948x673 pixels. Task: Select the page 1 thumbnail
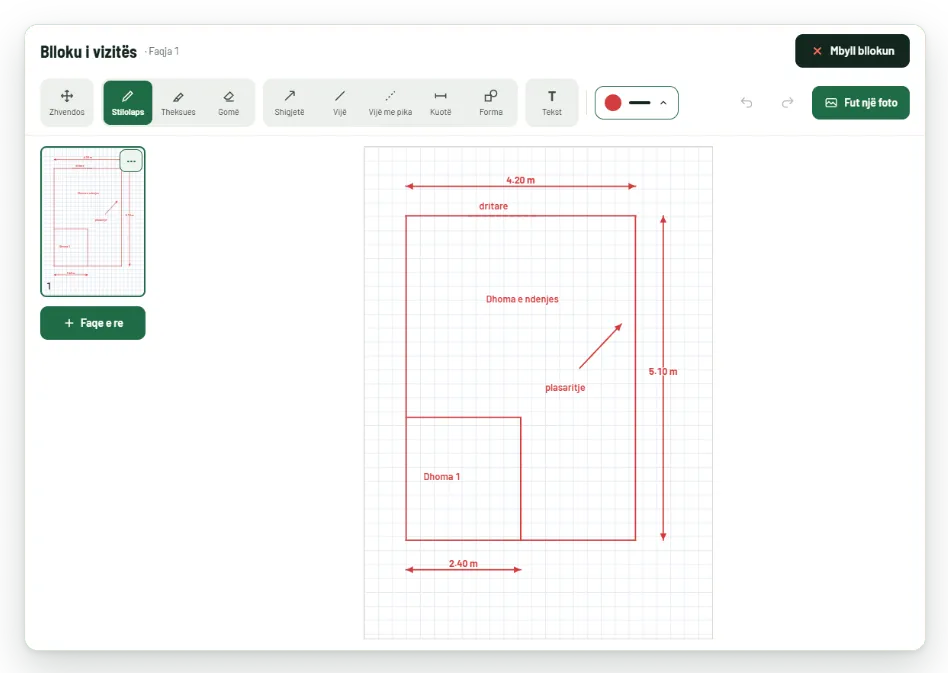tap(93, 221)
